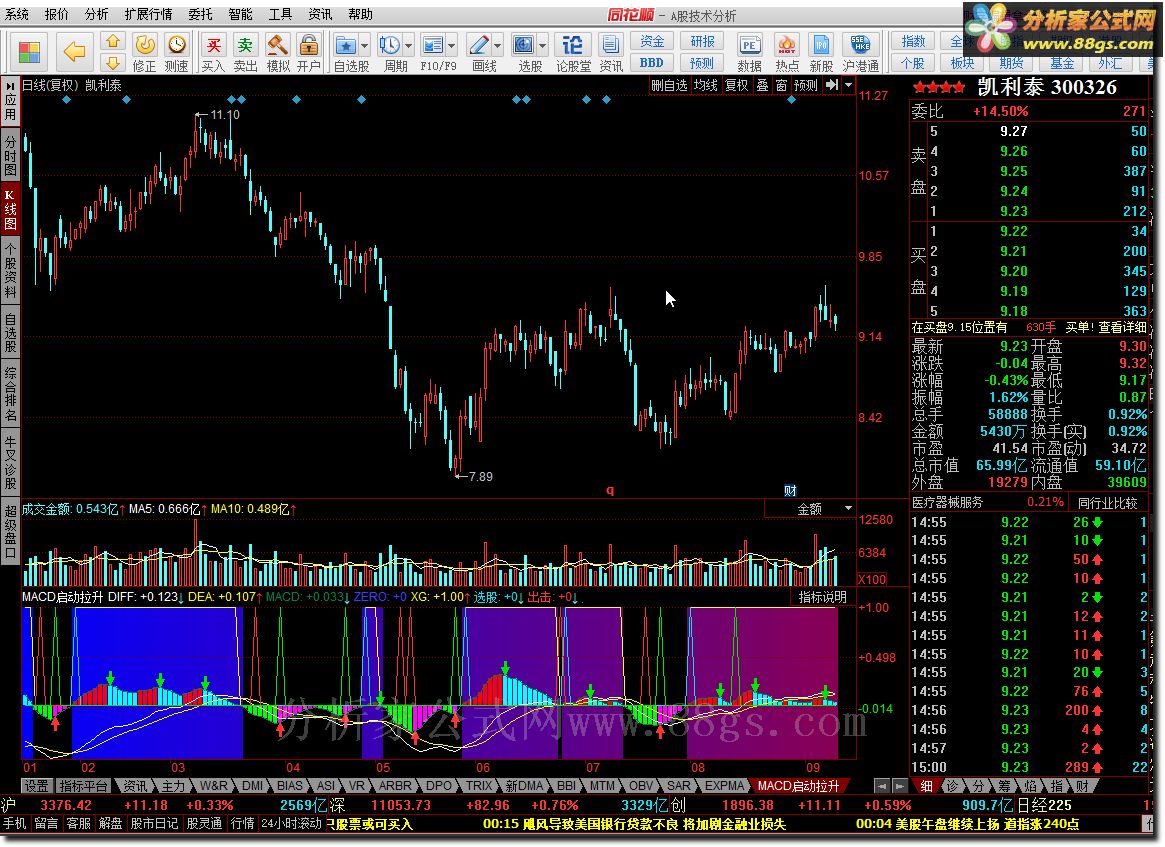The height and width of the screenshot is (847, 1165).
Task: Open the 智能 menu
Action: (240, 14)
